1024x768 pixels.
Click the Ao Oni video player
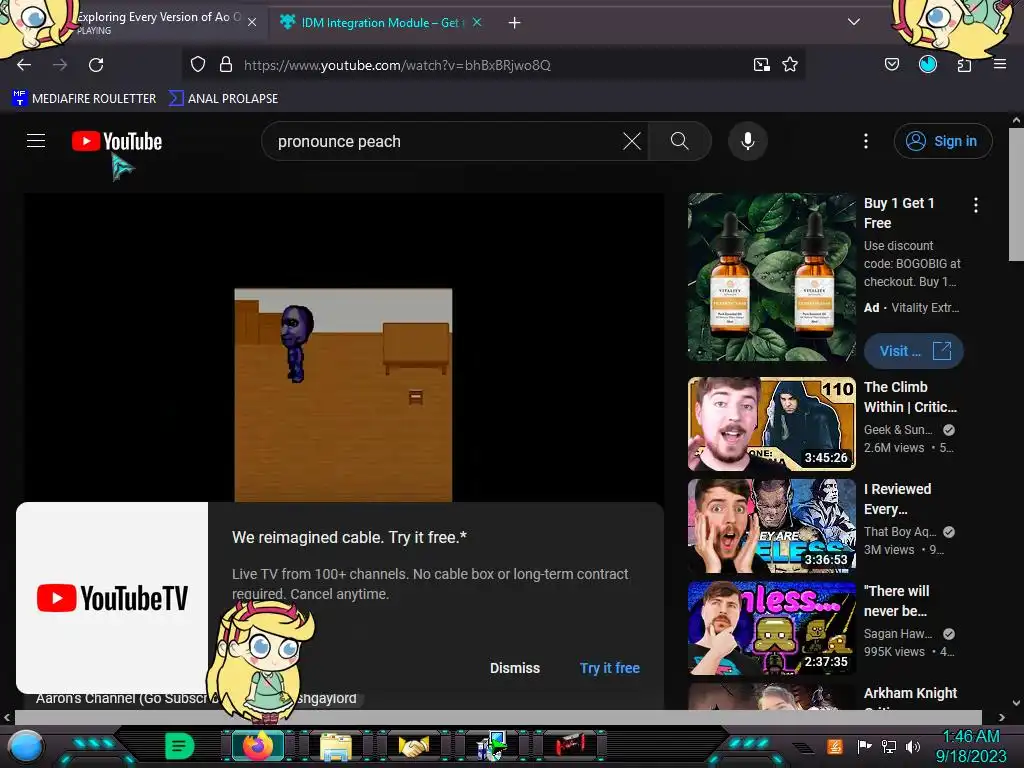344,349
